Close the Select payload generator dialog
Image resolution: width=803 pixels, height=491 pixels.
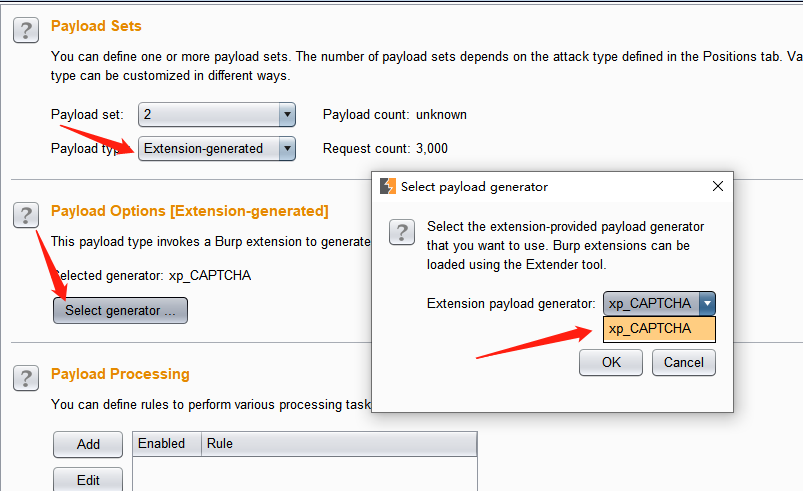(717, 186)
